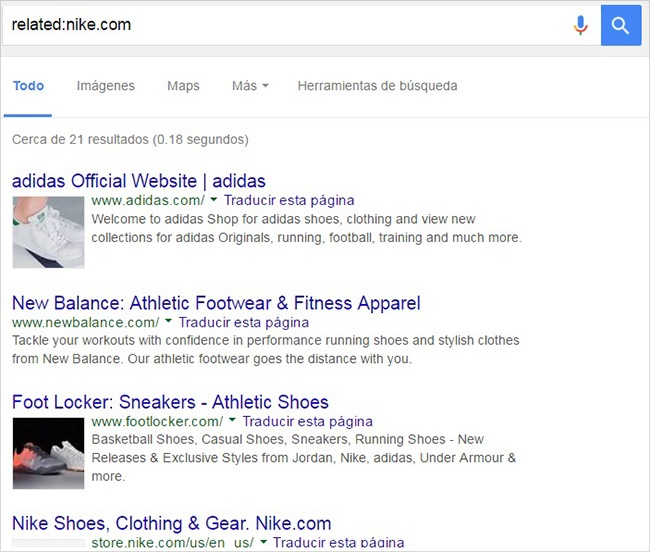Click the blue search magnifier button
The width and height of the screenshot is (650, 552).
click(621, 25)
